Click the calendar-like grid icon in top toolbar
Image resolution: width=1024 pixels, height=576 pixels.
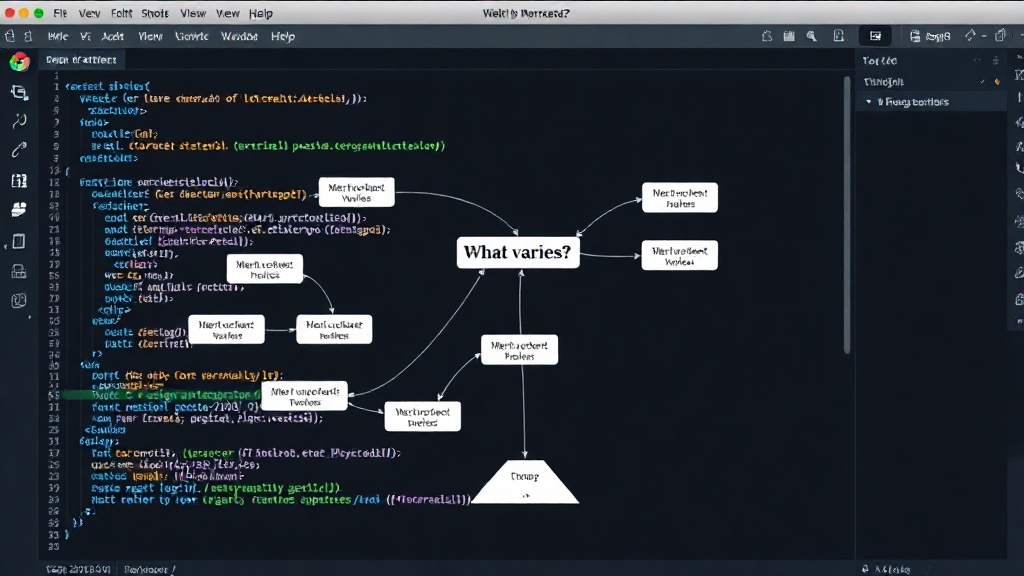tap(789, 37)
